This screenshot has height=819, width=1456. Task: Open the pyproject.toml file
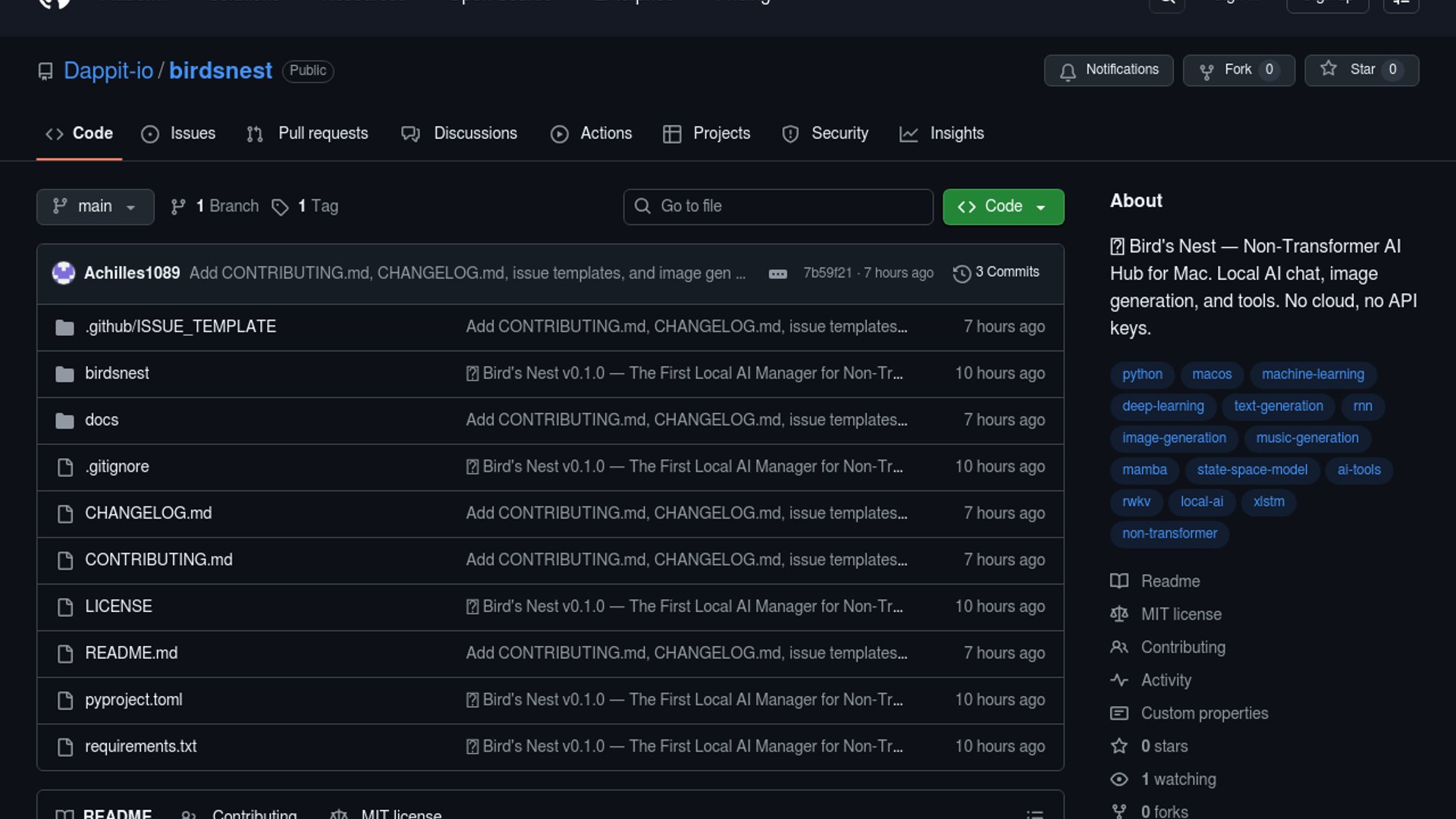tap(133, 700)
